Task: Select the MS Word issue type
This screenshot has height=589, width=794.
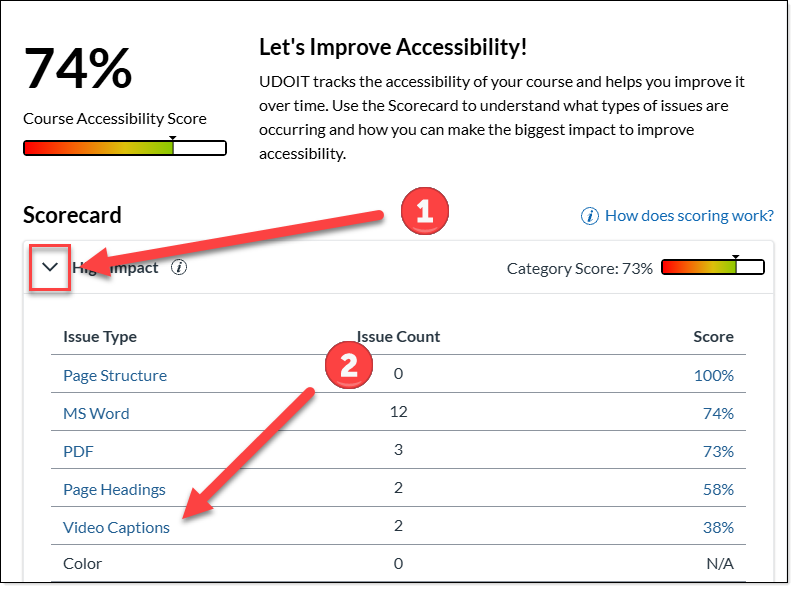Action: 96,413
